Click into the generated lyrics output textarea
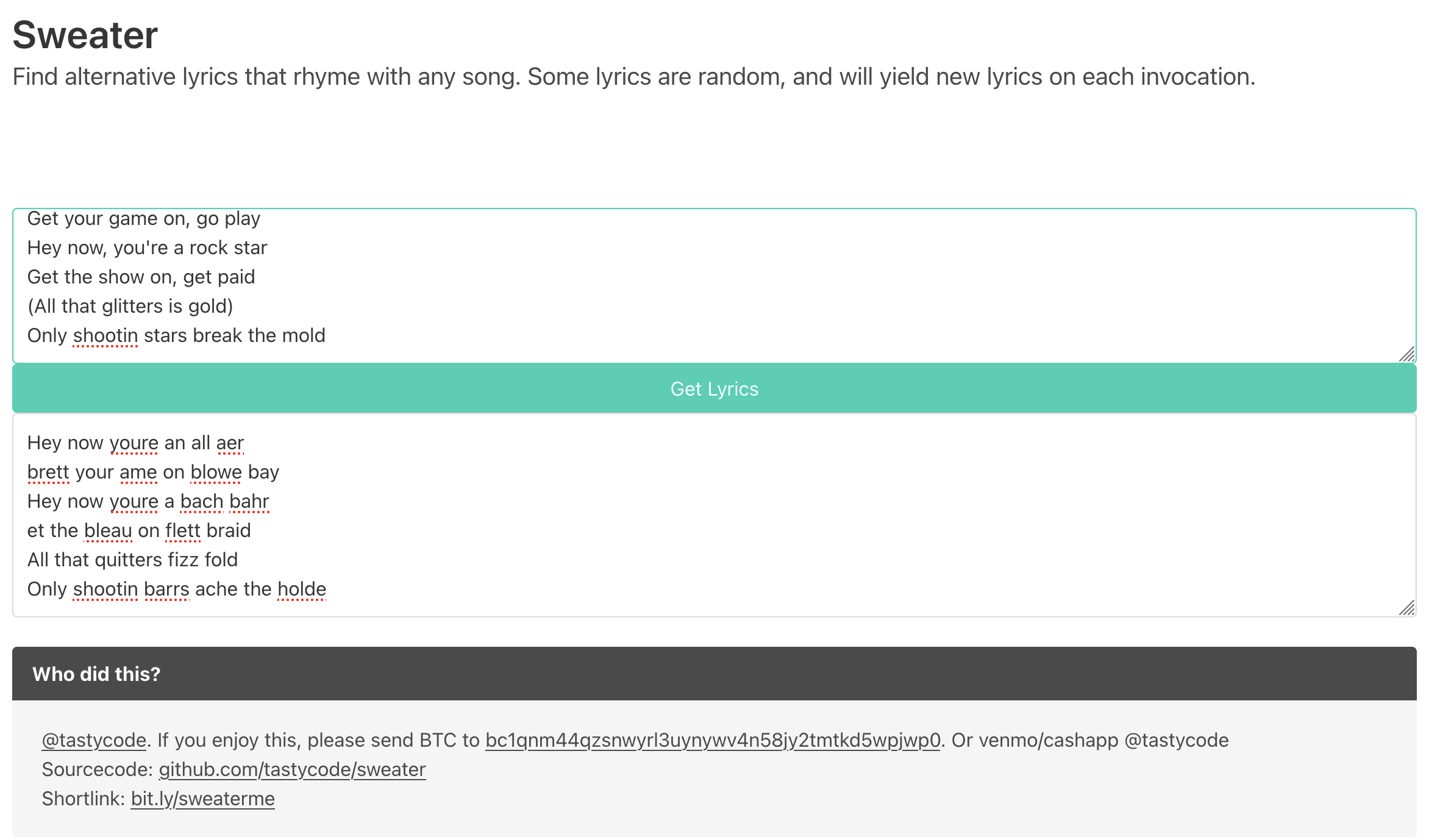 click(714, 516)
